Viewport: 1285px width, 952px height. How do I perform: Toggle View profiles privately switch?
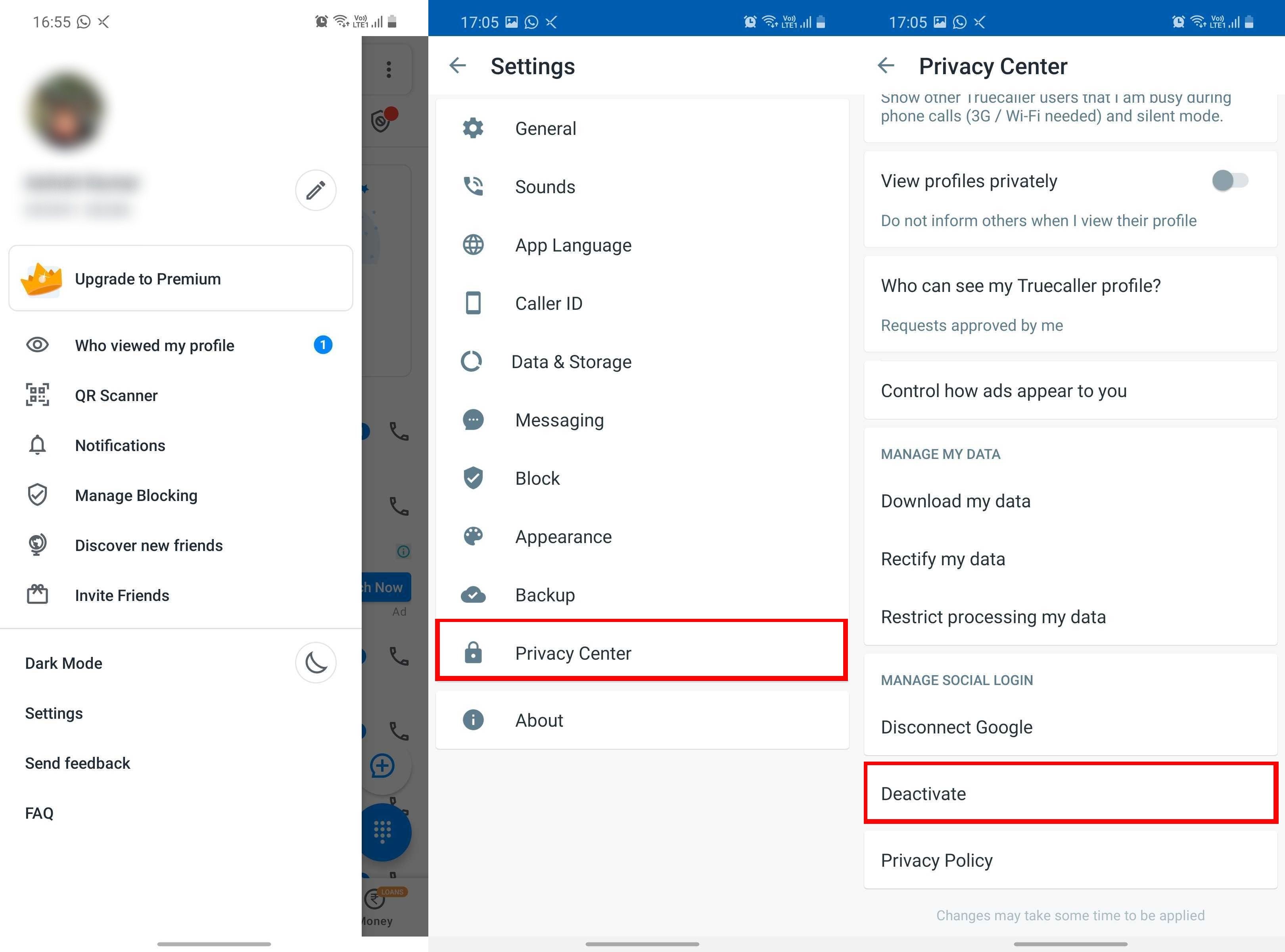[x=1230, y=180]
